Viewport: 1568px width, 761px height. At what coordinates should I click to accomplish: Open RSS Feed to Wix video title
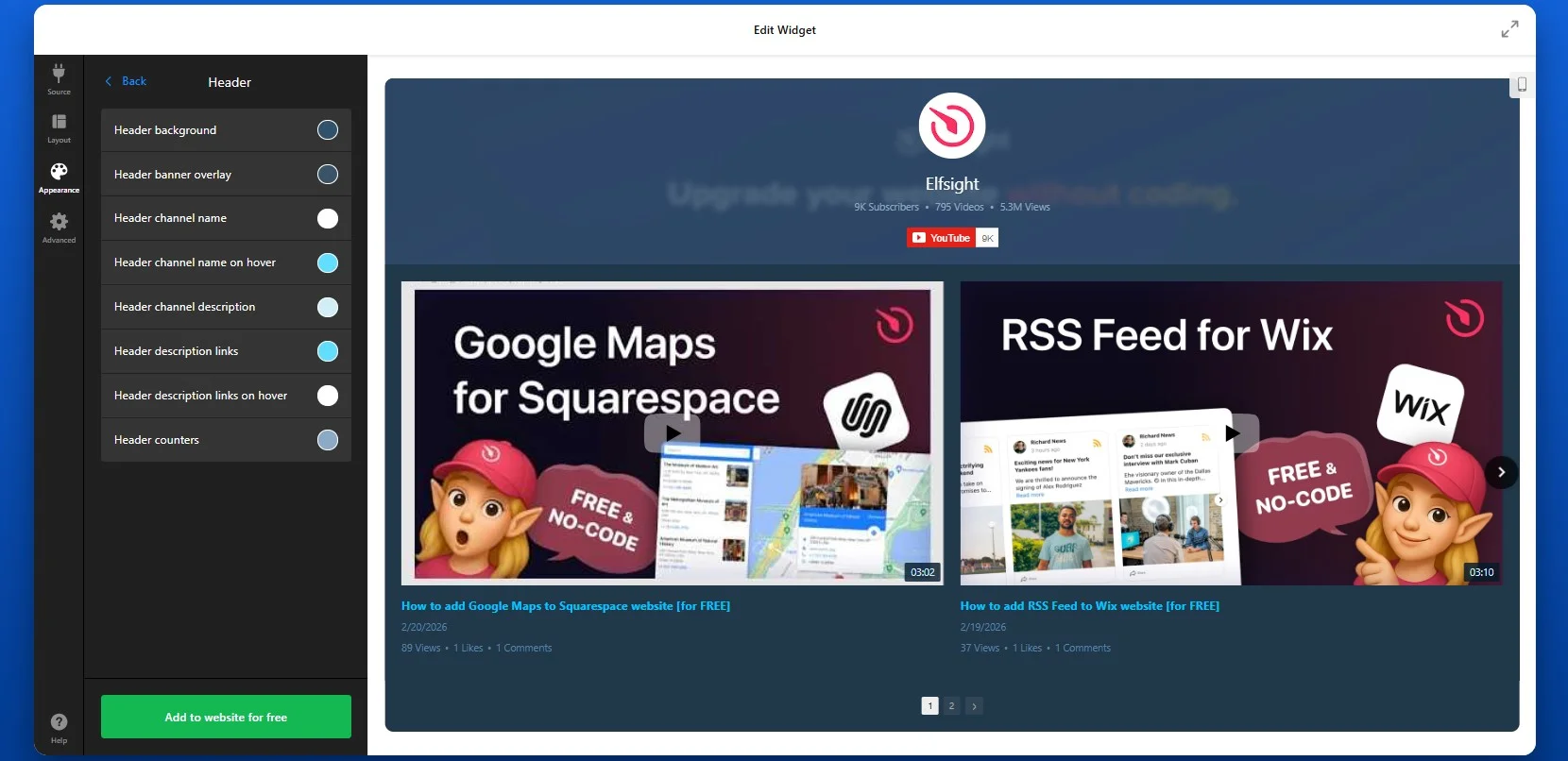1090,606
